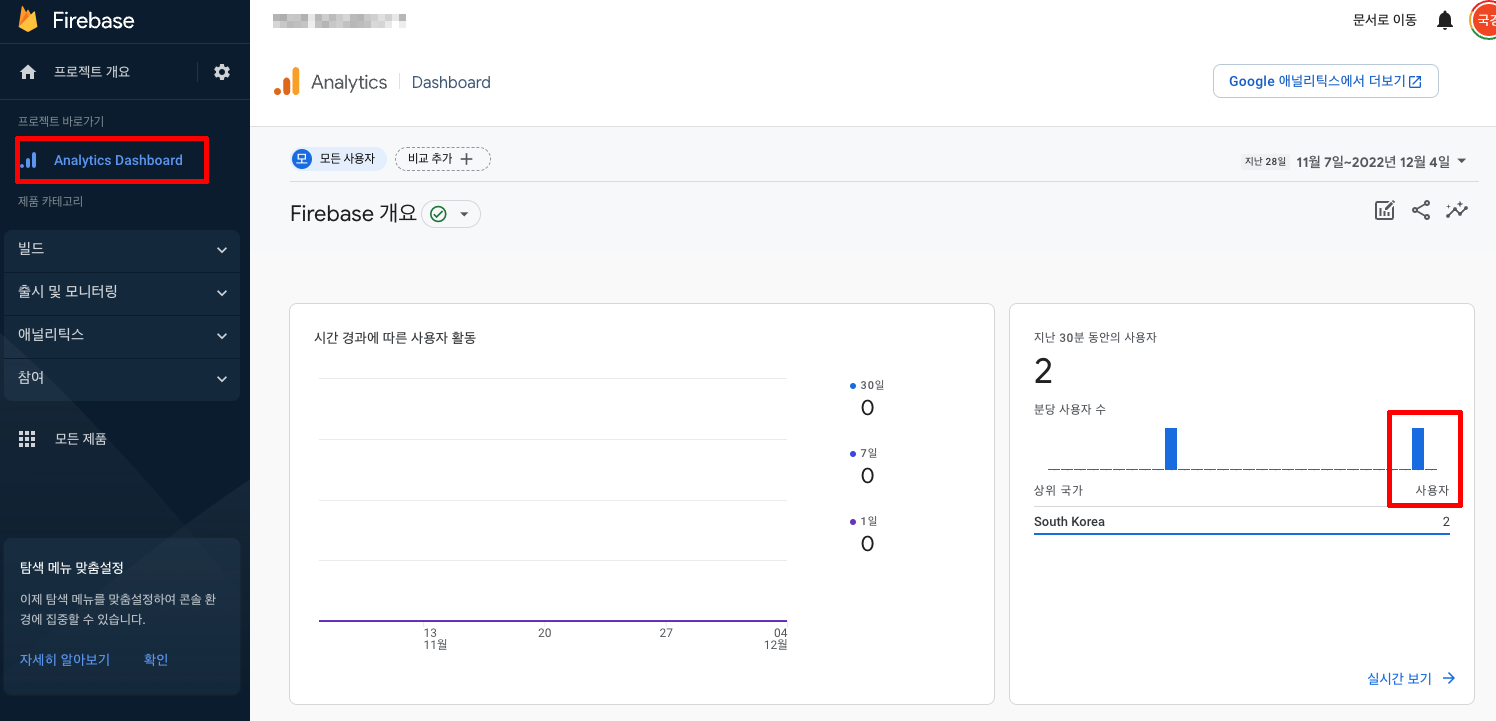Click the Firebase flame logo

(x=28, y=20)
